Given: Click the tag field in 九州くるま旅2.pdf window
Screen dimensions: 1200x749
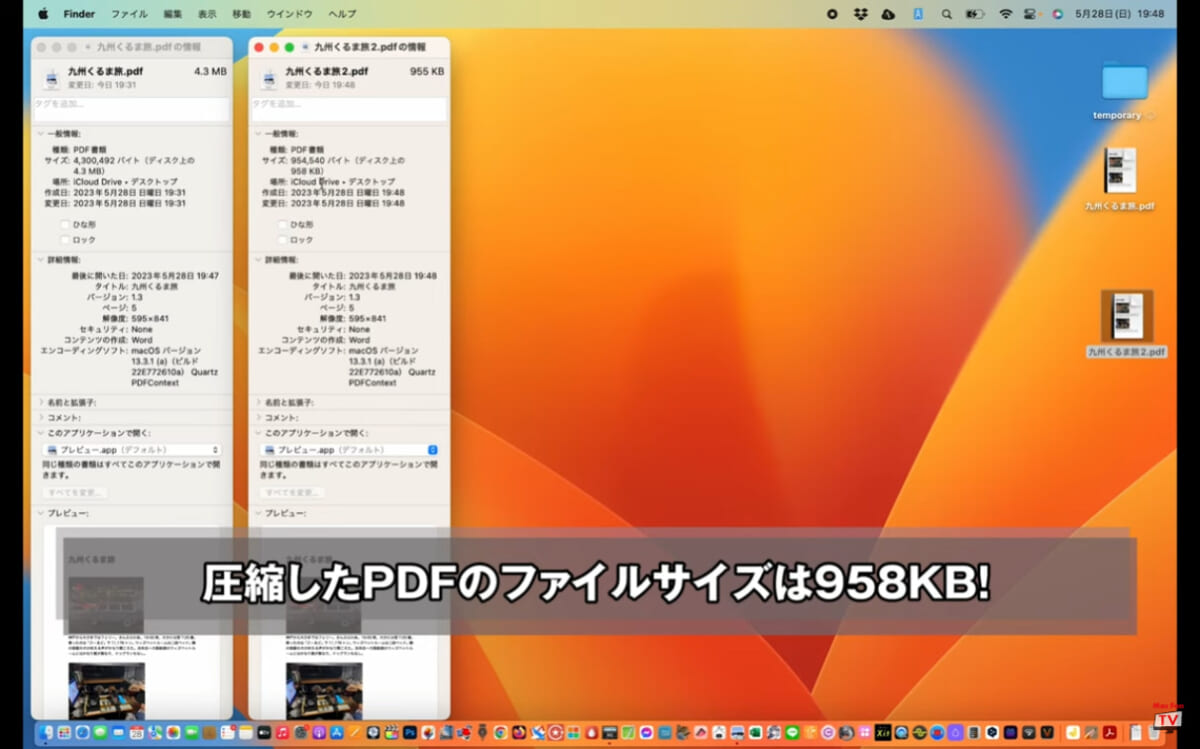Looking at the screenshot, I should 349,109.
